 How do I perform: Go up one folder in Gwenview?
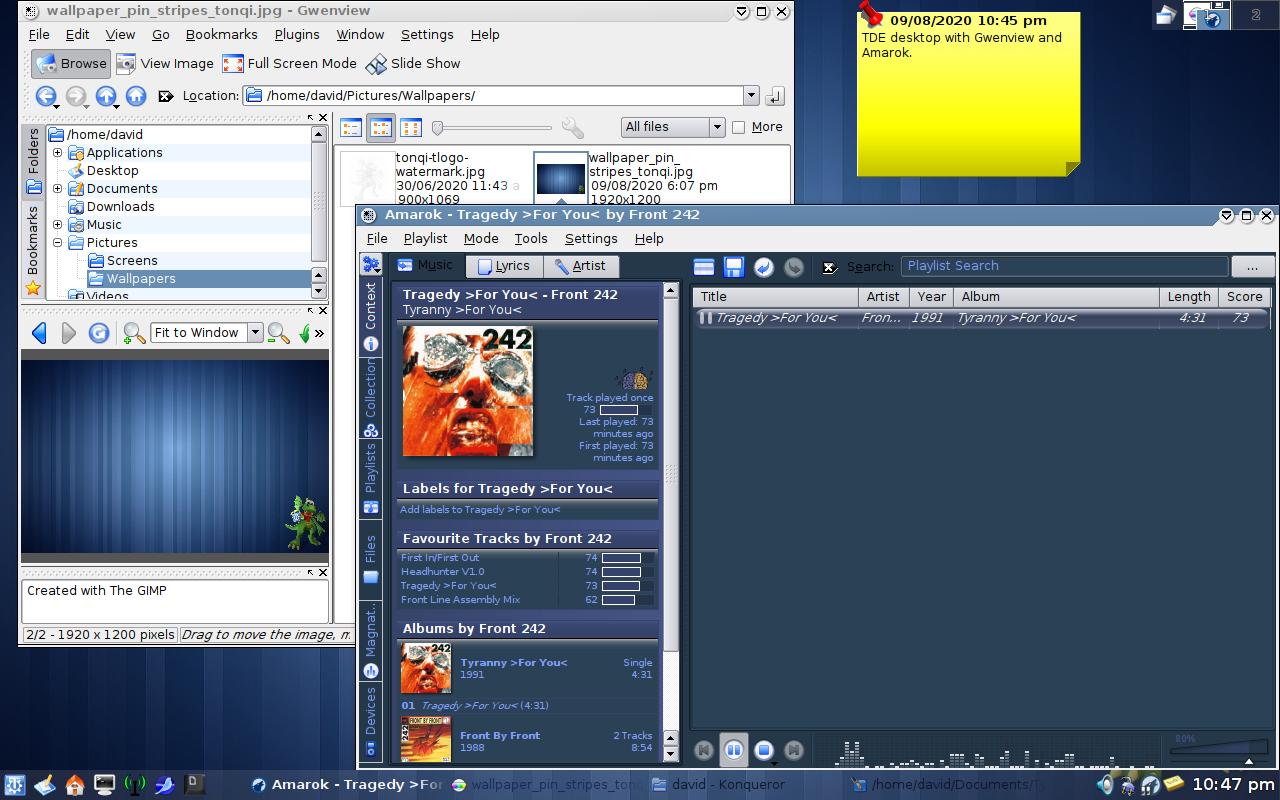(x=106, y=96)
